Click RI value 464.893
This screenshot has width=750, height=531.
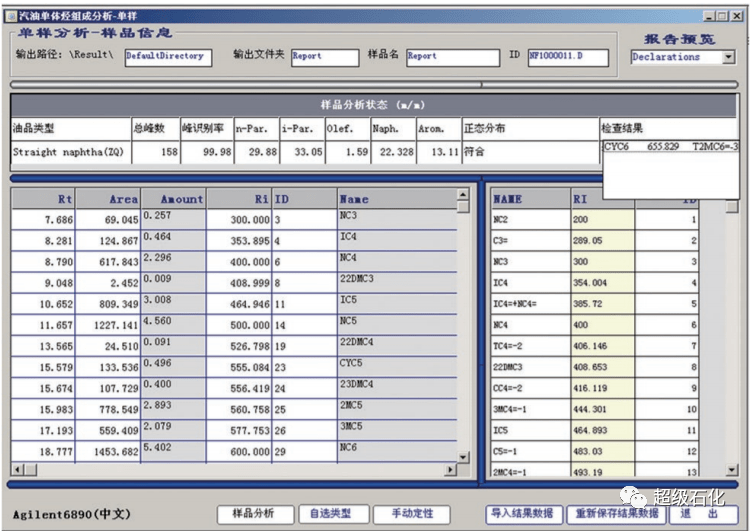603,430
